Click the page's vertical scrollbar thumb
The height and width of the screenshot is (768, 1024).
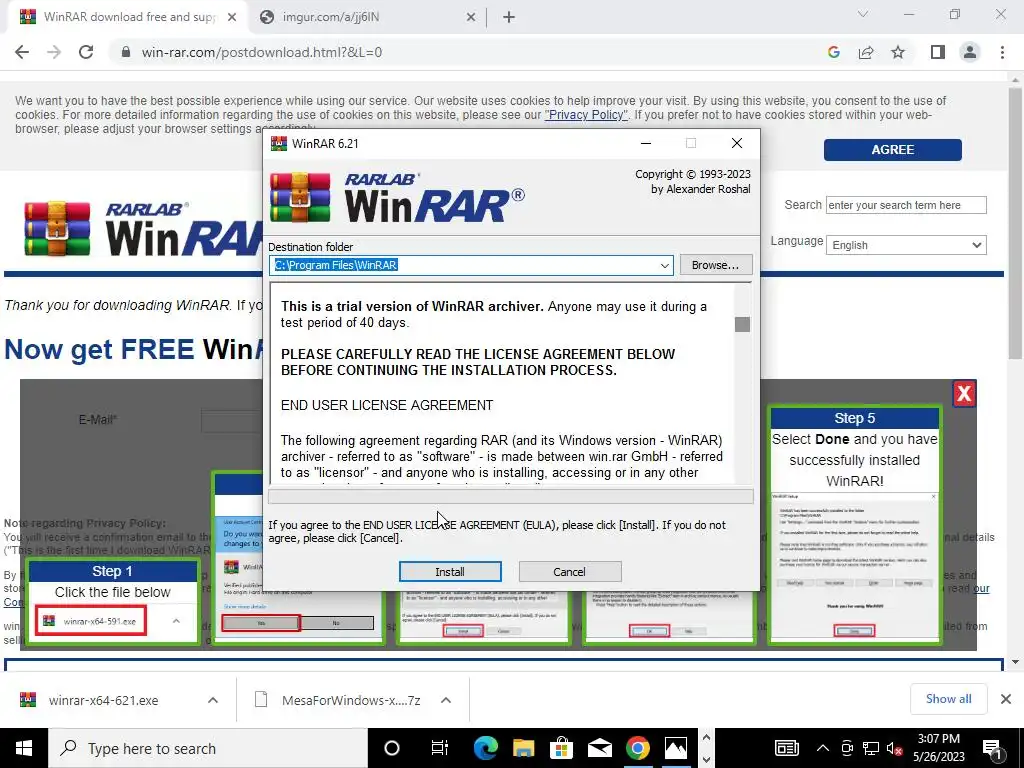pyautogui.click(x=1014, y=222)
